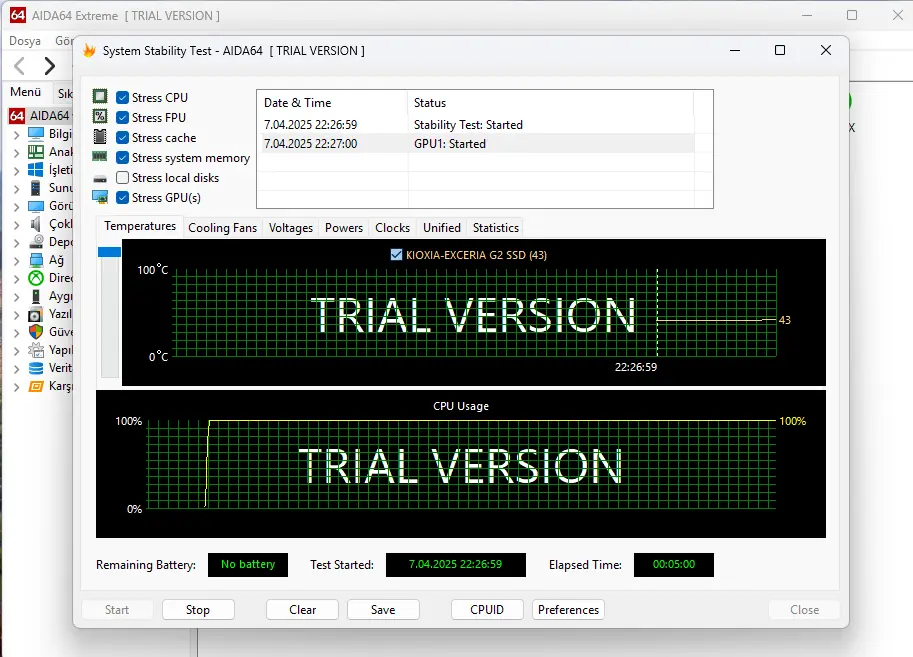
Task: Select the 'GPU1: Started' log row
Action: click(x=476, y=144)
